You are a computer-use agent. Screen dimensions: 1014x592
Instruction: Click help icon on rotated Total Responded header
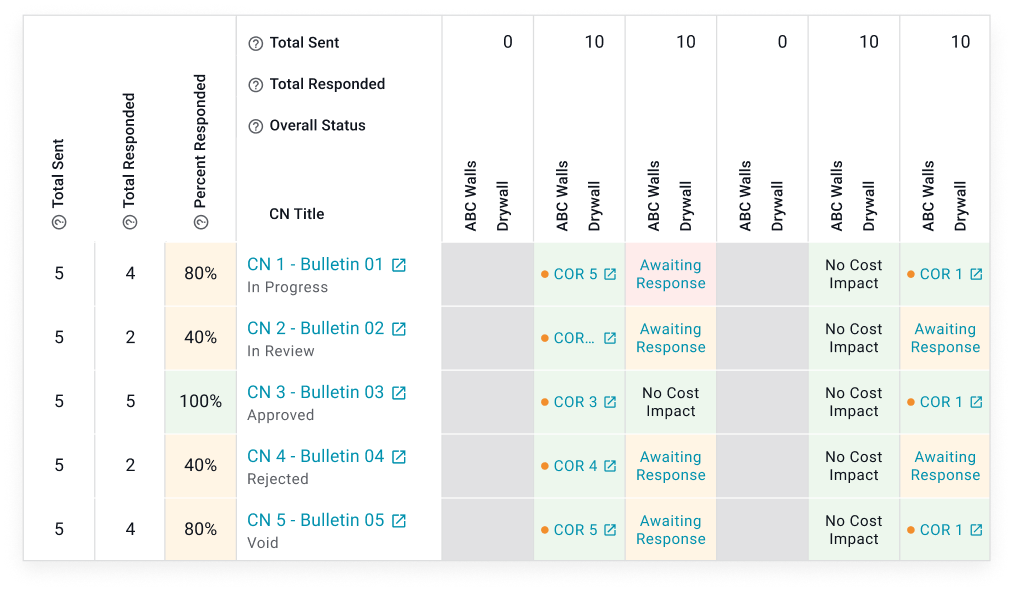(x=130, y=222)
